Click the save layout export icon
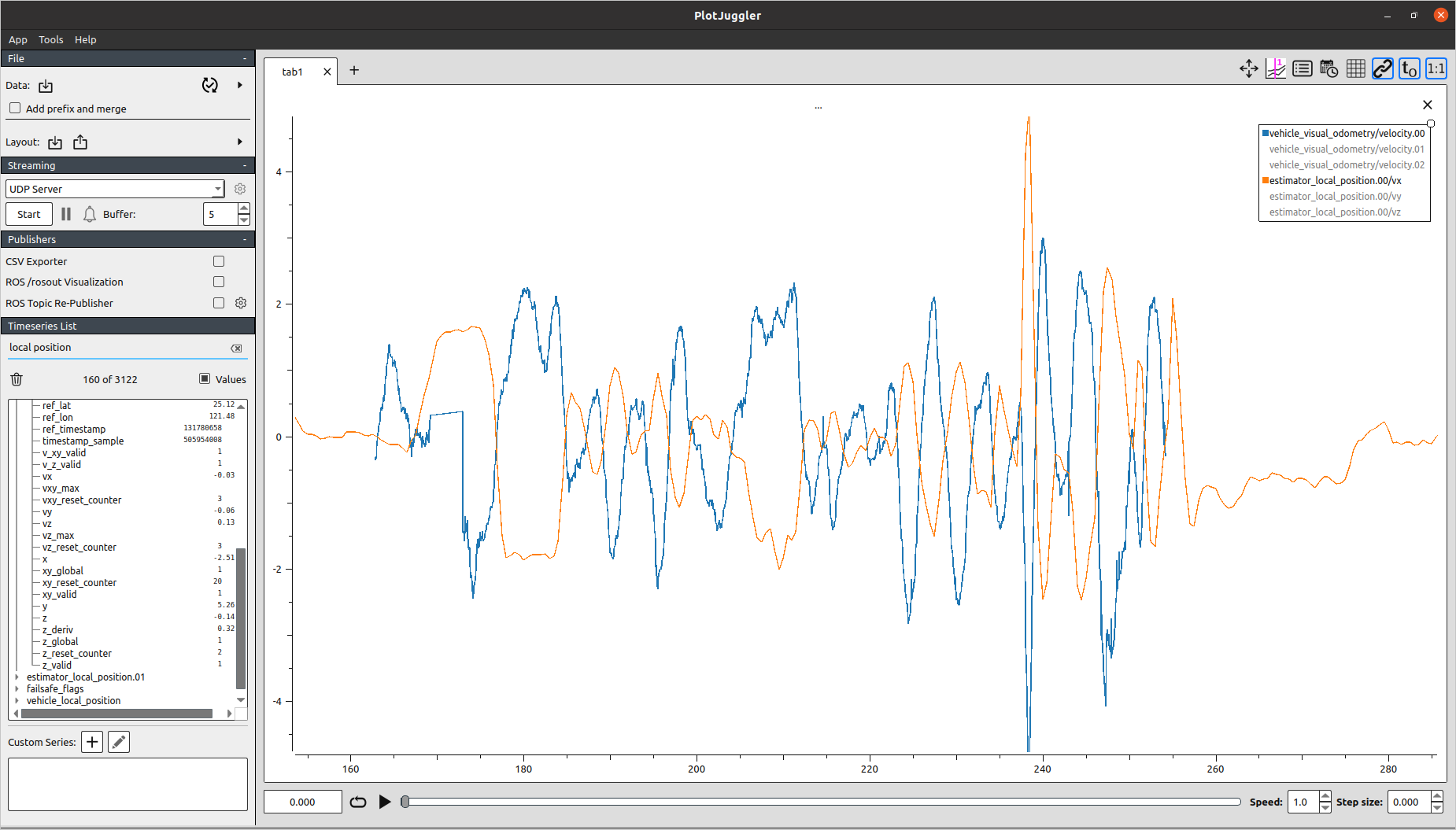The image size is (1456, 830). 80,142
